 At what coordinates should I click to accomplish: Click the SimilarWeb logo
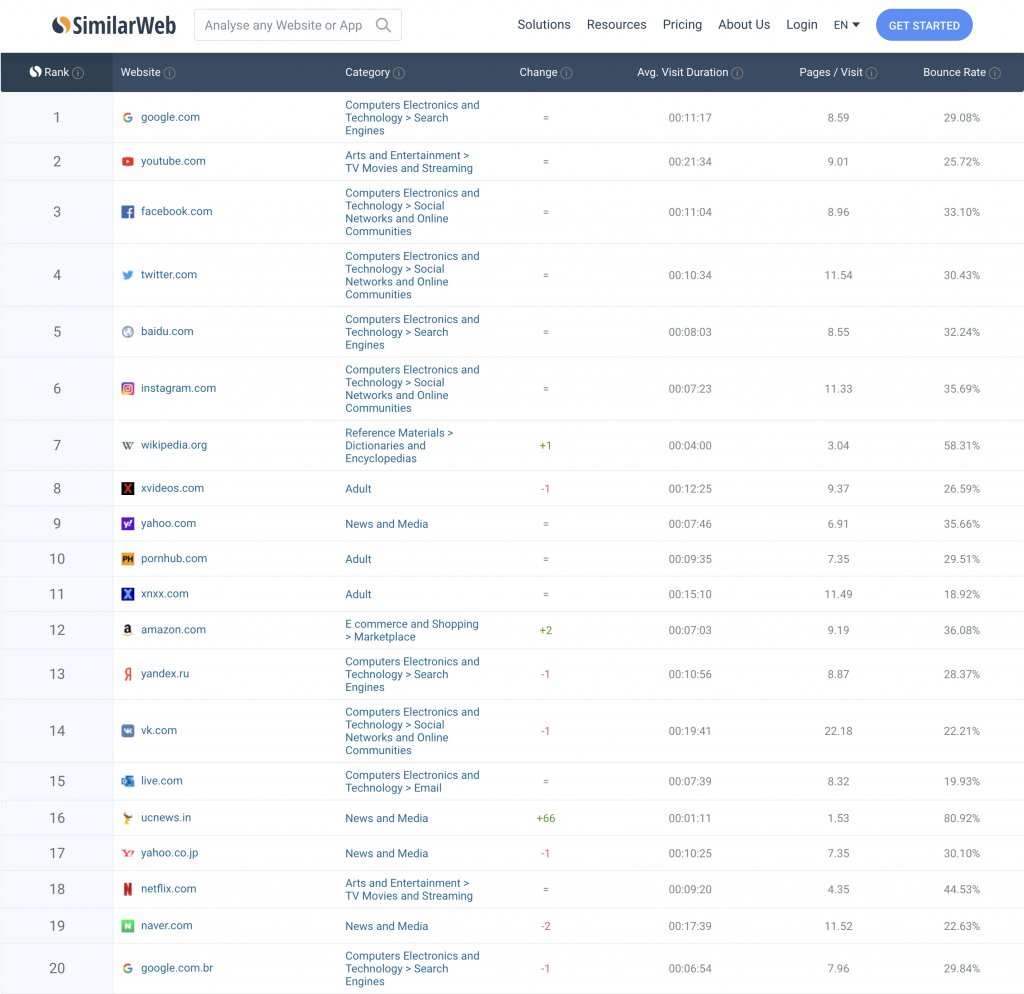pyautogui.click(x=115, y=25)
